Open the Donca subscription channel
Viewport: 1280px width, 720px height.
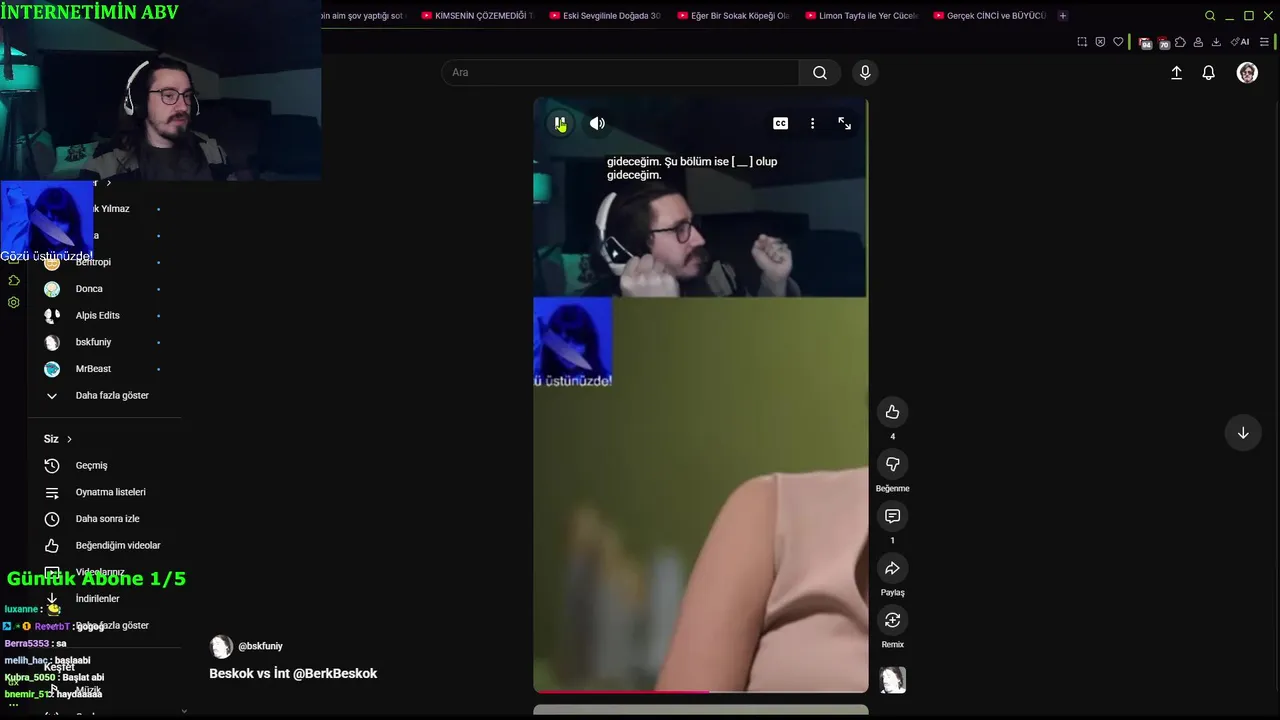coord(104,289)
